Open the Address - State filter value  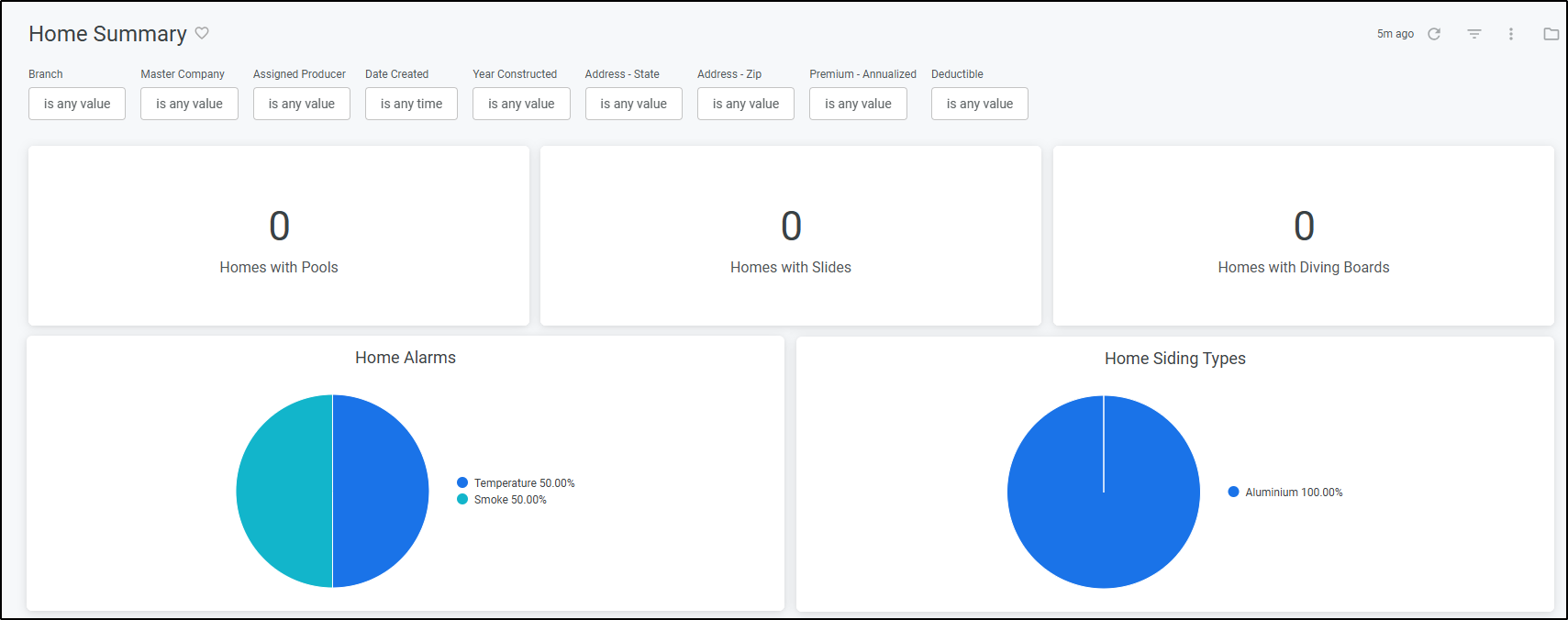pyautogui.click(x=634, y=104)
